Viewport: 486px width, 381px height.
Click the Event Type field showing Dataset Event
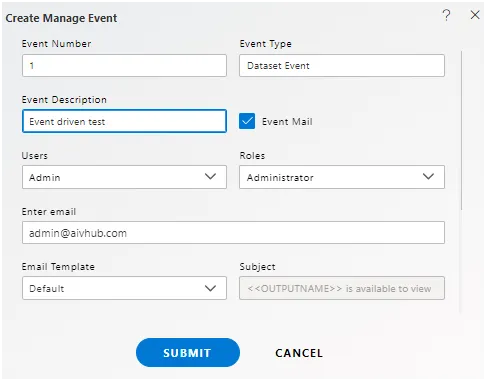pos(342,66)
